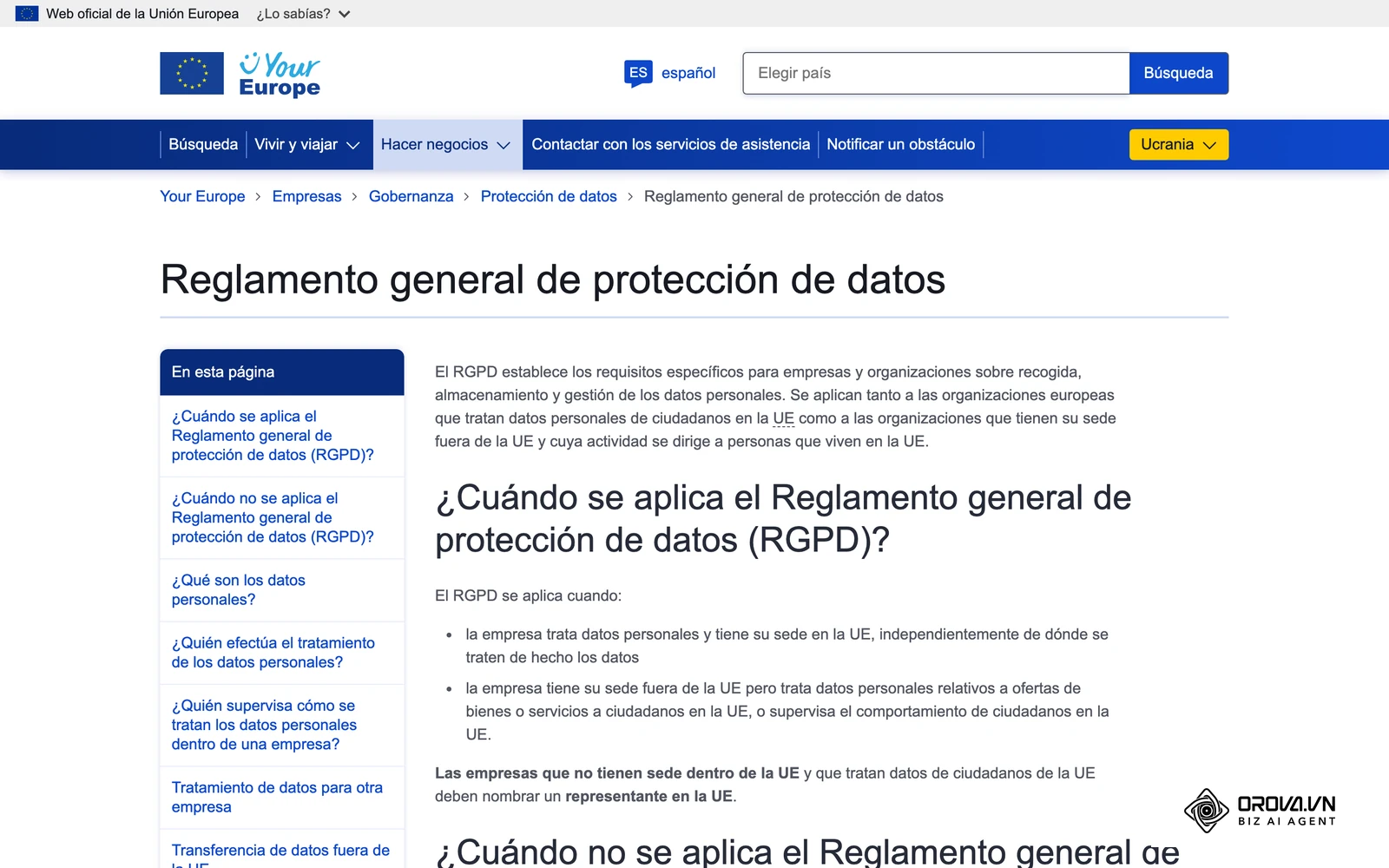Open ¿Quién efectúa el tratamiento link
This screenshot has height=868, width=1389.
point(273,653)
